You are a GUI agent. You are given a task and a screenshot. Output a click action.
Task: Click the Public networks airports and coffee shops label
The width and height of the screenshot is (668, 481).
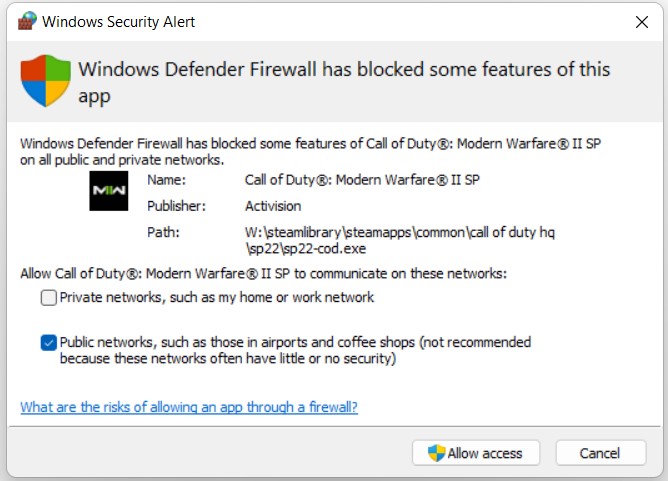click(295, 350)
